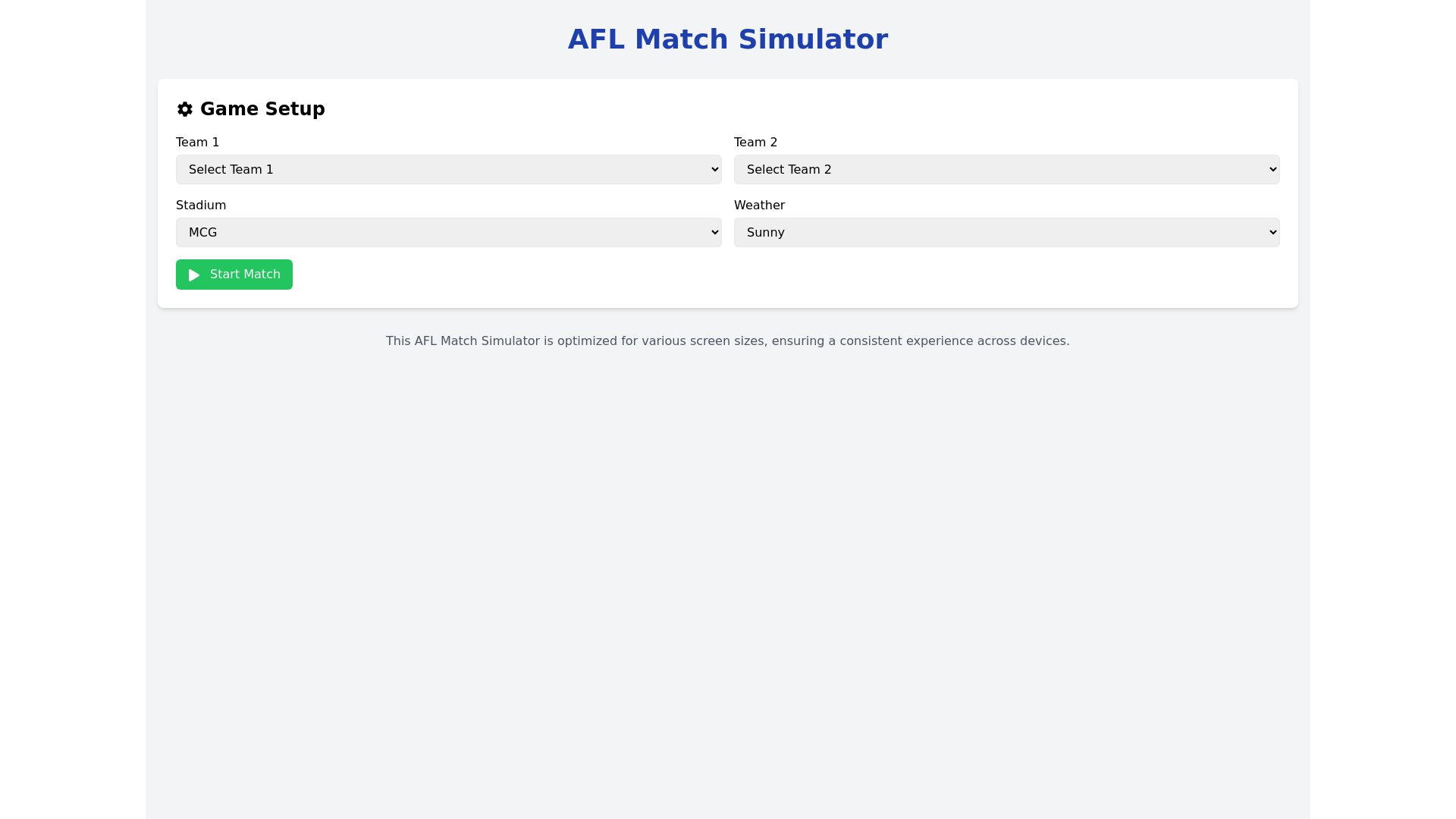This screenshot has height=819, width=1456.
Task: Click the Team 1 field label
Action: 197,143
